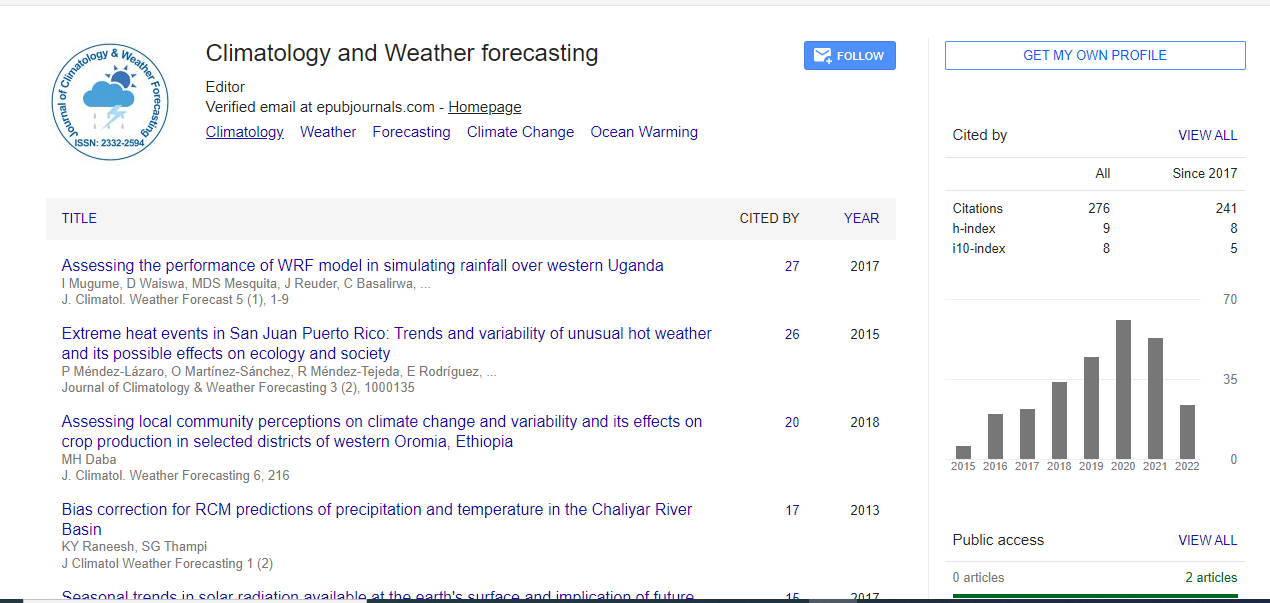Click the 2020 bar in the citations chart
This screenshot has width=1270, height=603.
[1123, 389]
